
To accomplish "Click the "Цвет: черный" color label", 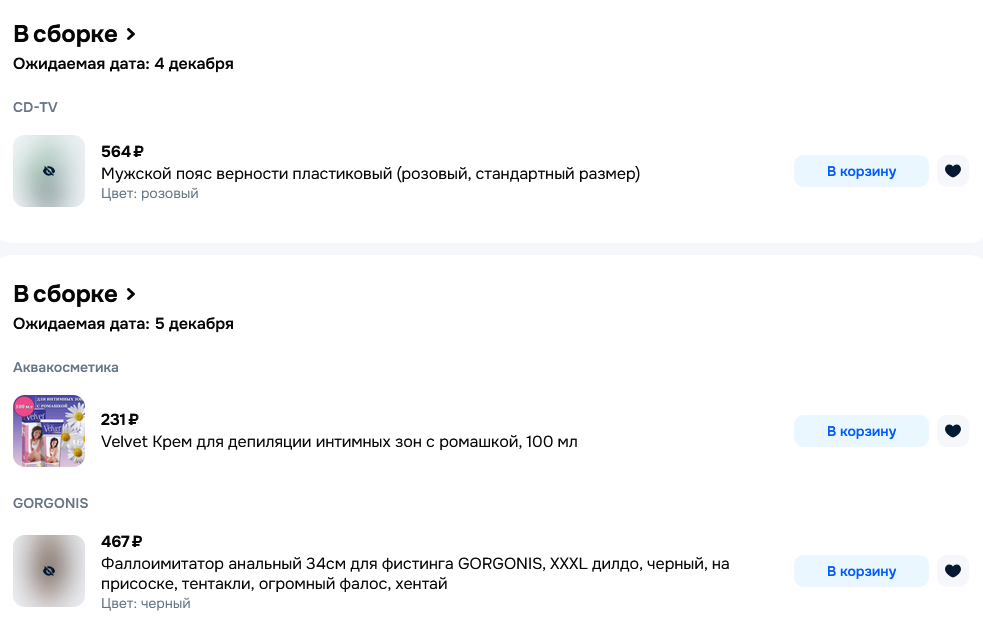I will tap(146, 604).
